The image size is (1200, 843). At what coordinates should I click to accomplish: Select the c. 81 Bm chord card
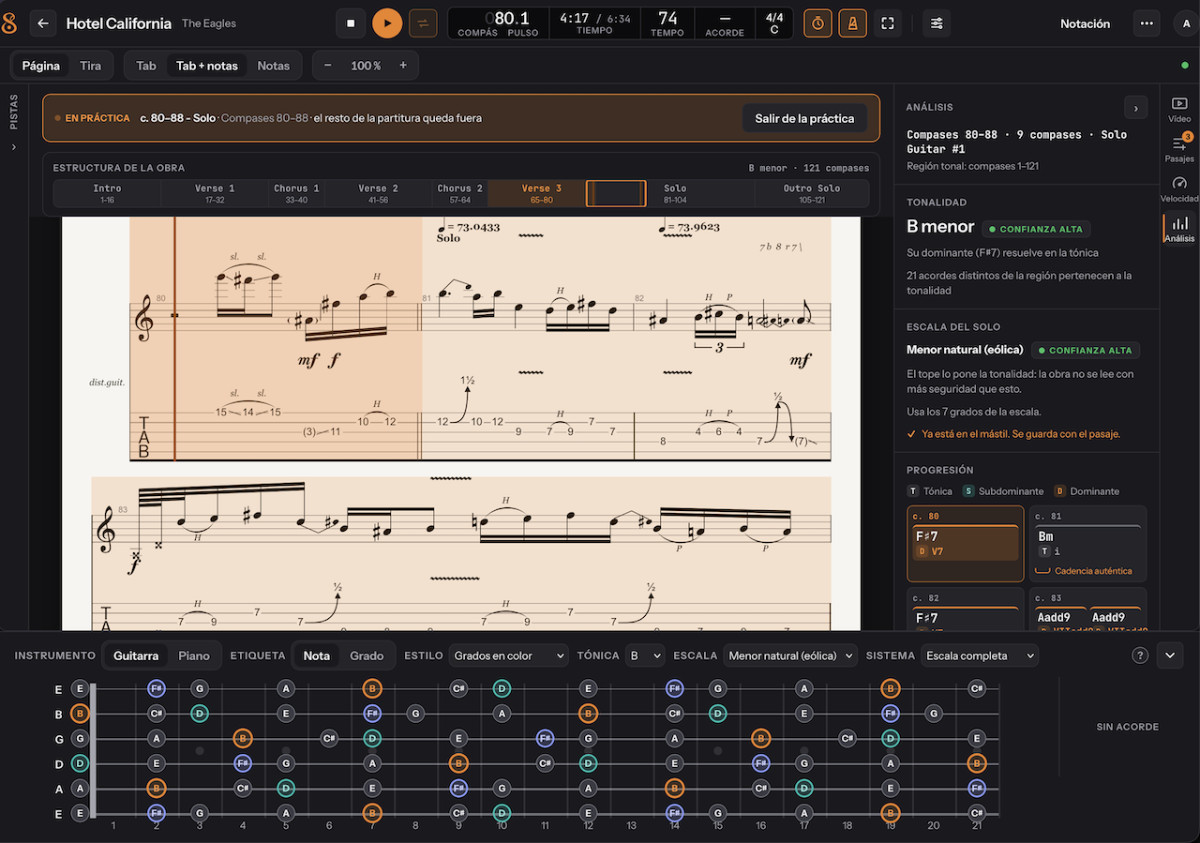point(1088,543)
